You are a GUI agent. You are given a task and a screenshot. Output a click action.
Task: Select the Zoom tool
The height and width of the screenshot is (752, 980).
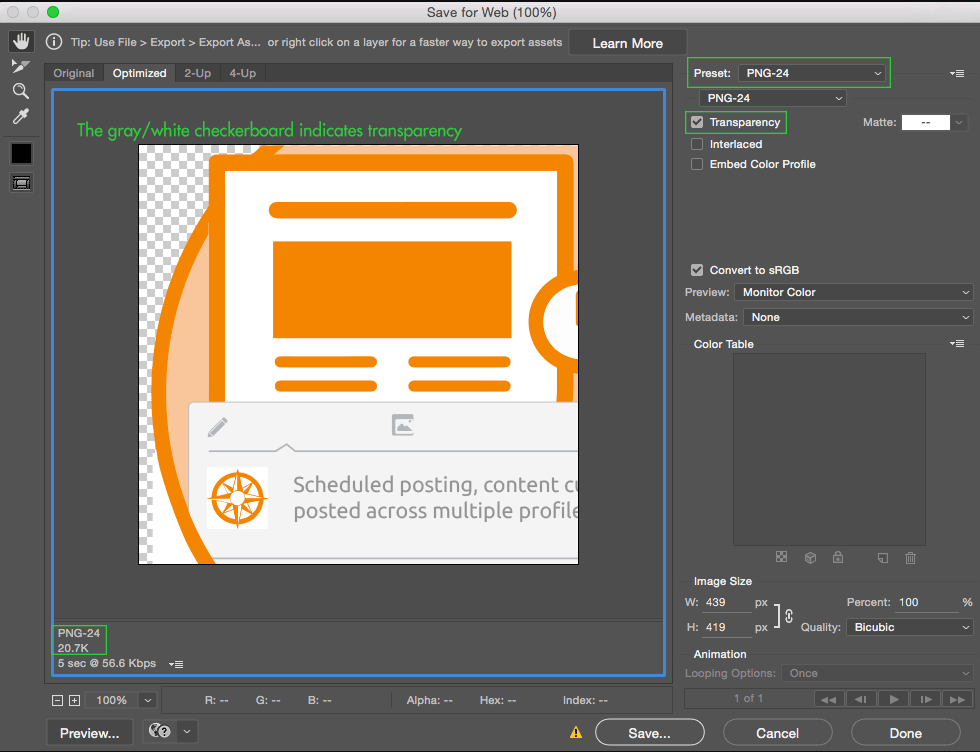pyautogui.click(x=21, y=91)
